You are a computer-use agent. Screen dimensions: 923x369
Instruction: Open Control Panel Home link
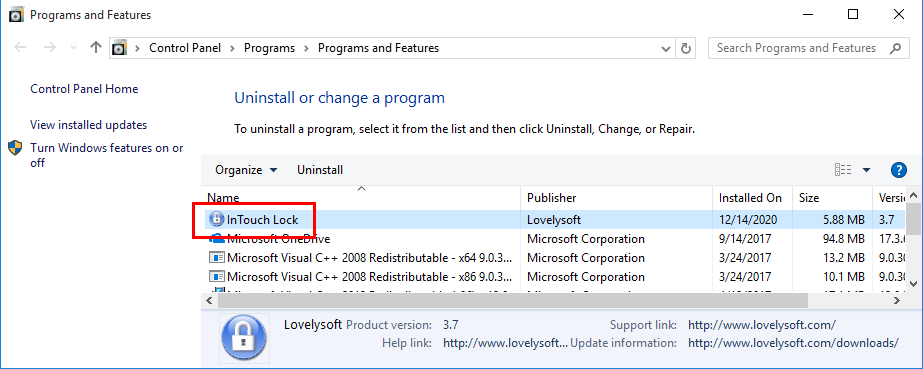84,89
